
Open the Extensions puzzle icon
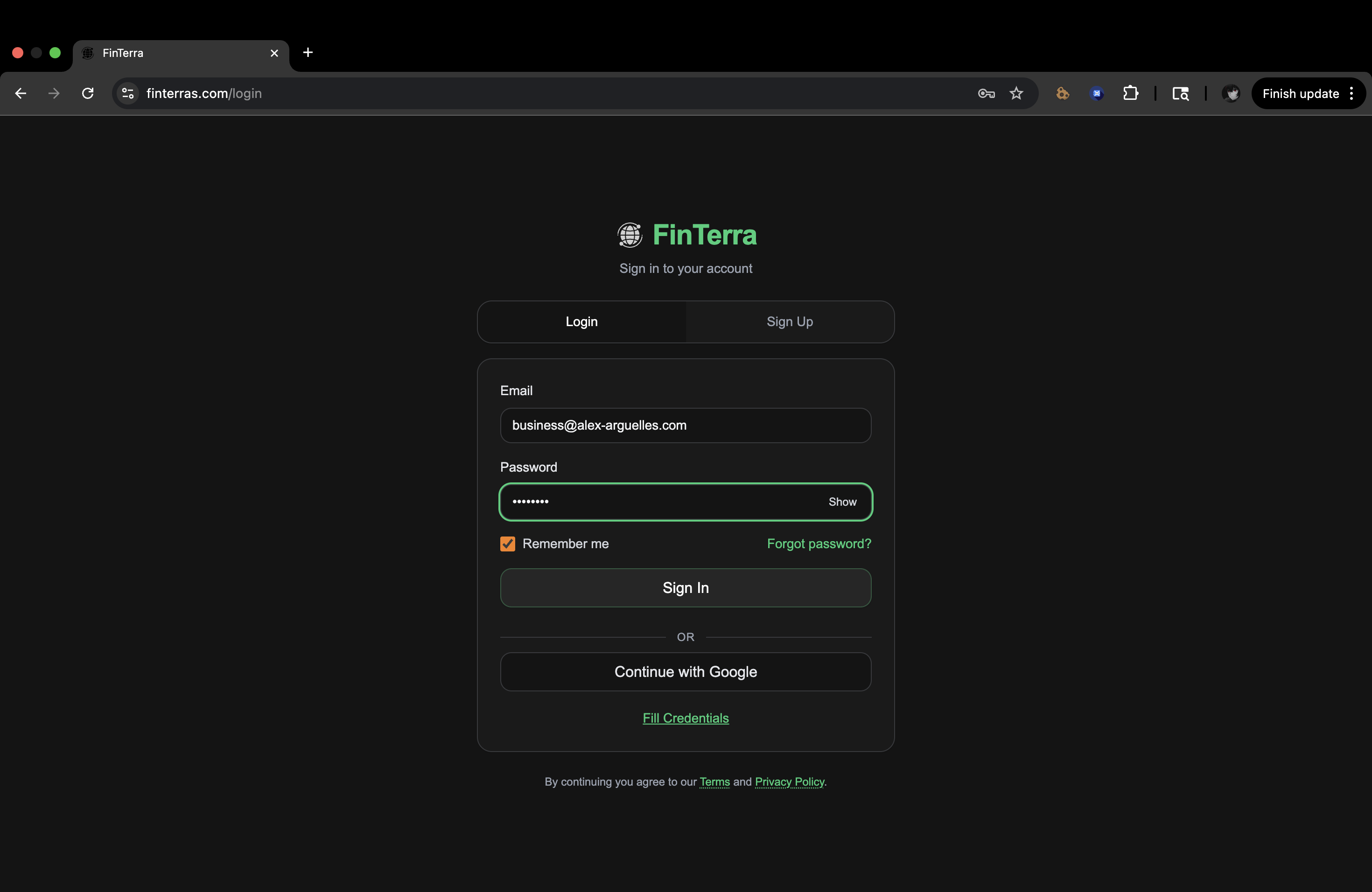[x=1130, y=93]
